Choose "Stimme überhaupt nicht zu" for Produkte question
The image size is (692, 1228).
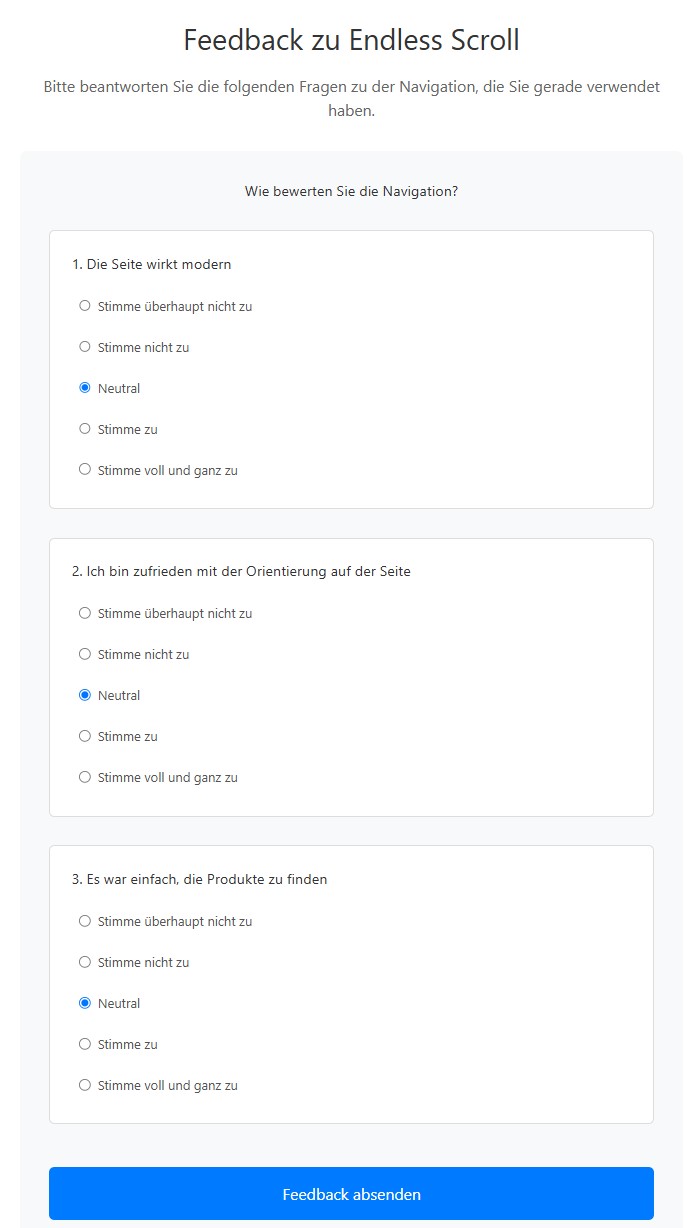pos(85,921)
